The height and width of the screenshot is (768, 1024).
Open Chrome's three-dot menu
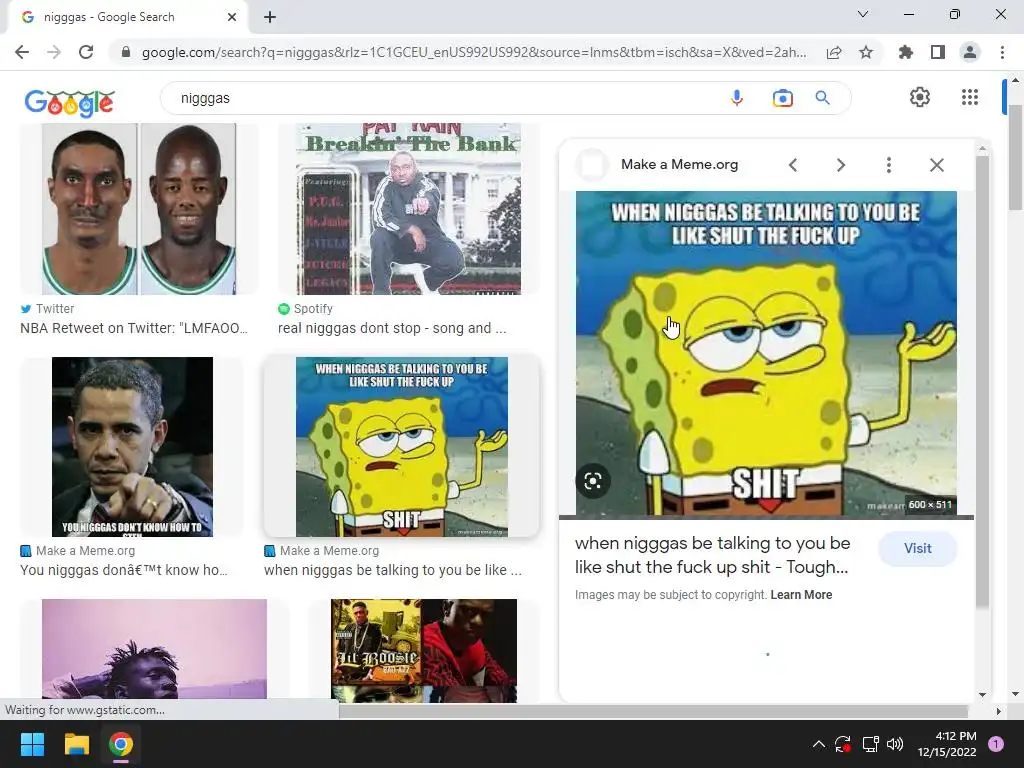[1002, 52]
